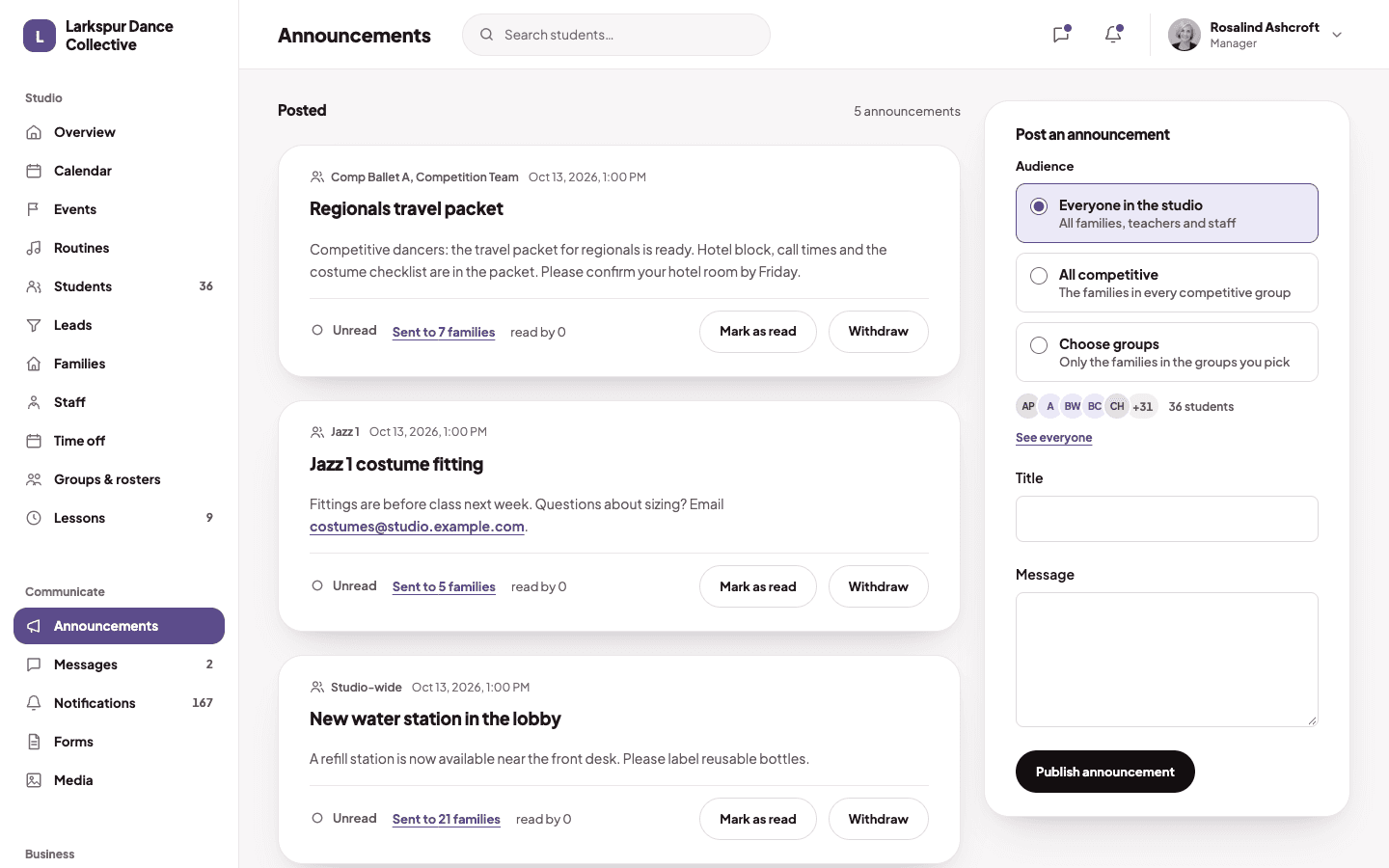Click the Staff person icon
Image resolution: width=1389 pixels, height=868 pixels.
34,402
